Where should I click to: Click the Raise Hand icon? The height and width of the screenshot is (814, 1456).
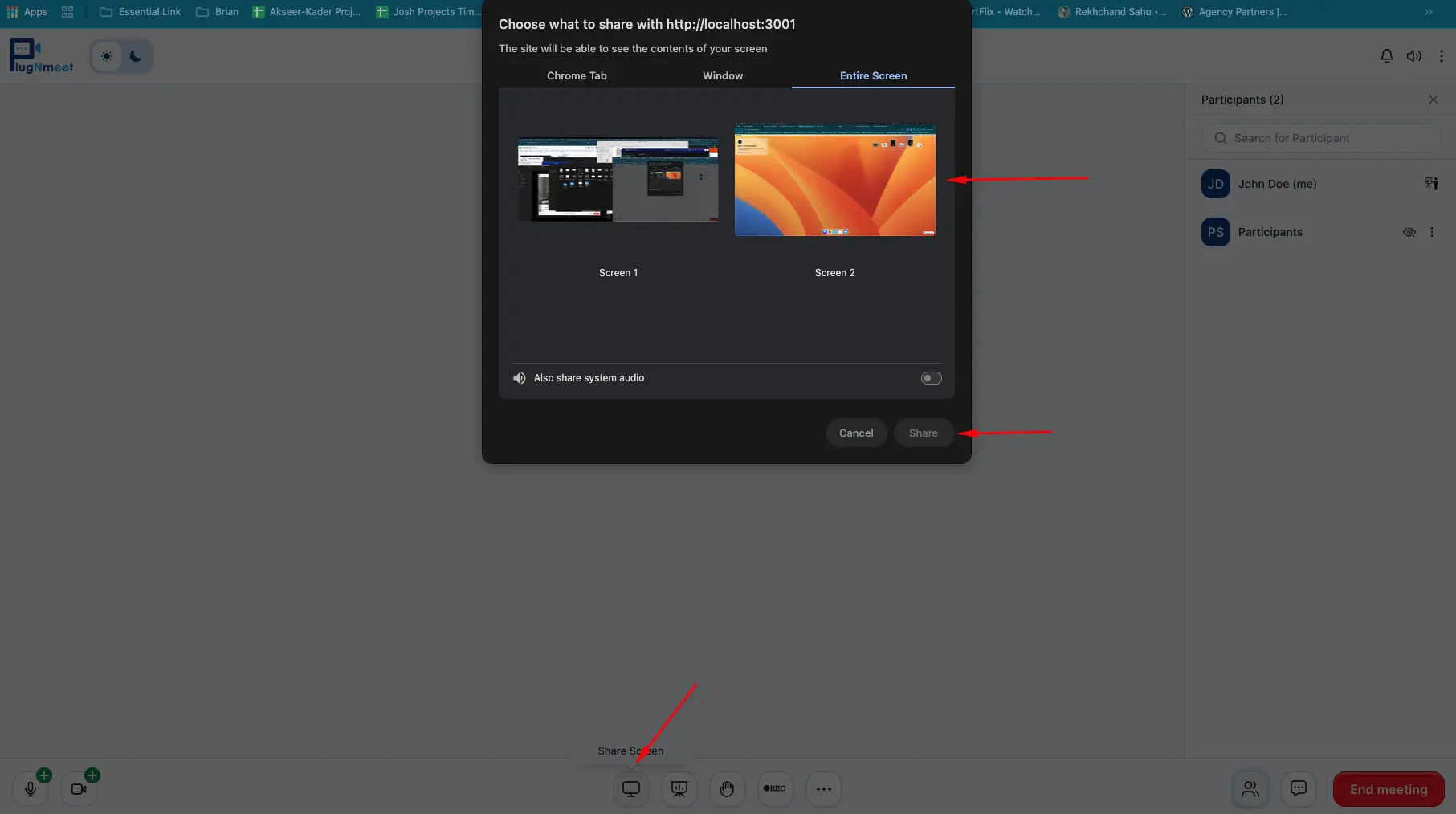click(727, 789)
